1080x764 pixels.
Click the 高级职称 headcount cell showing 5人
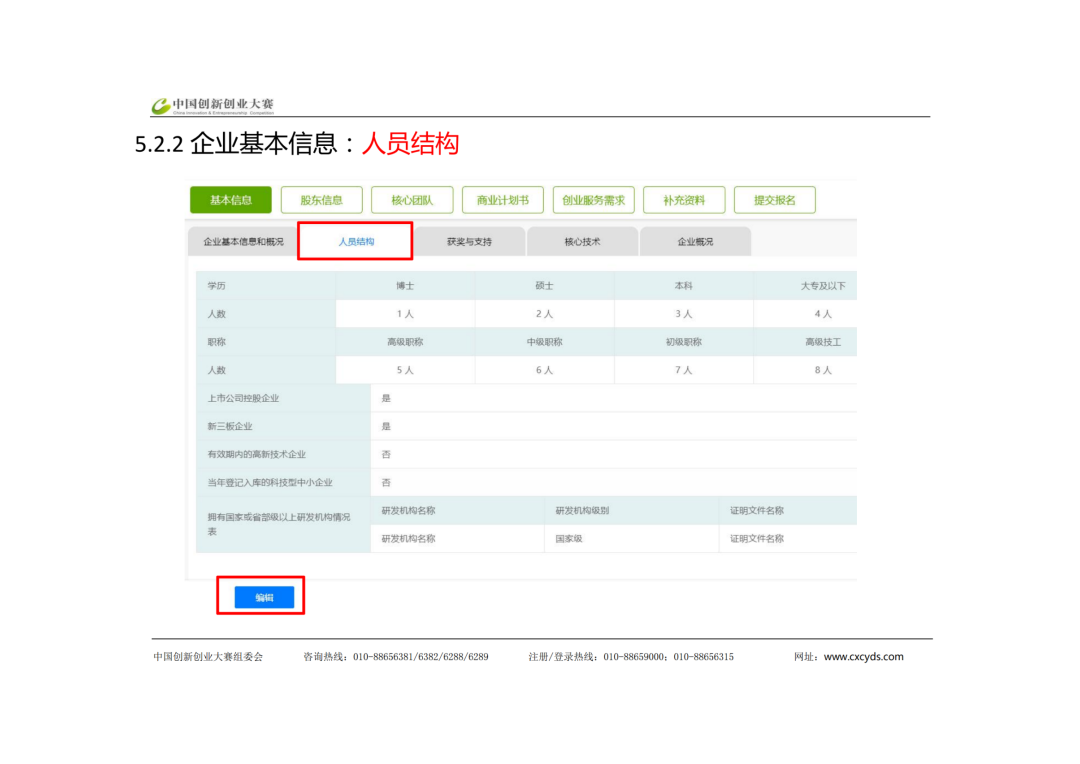pos(405,370)
